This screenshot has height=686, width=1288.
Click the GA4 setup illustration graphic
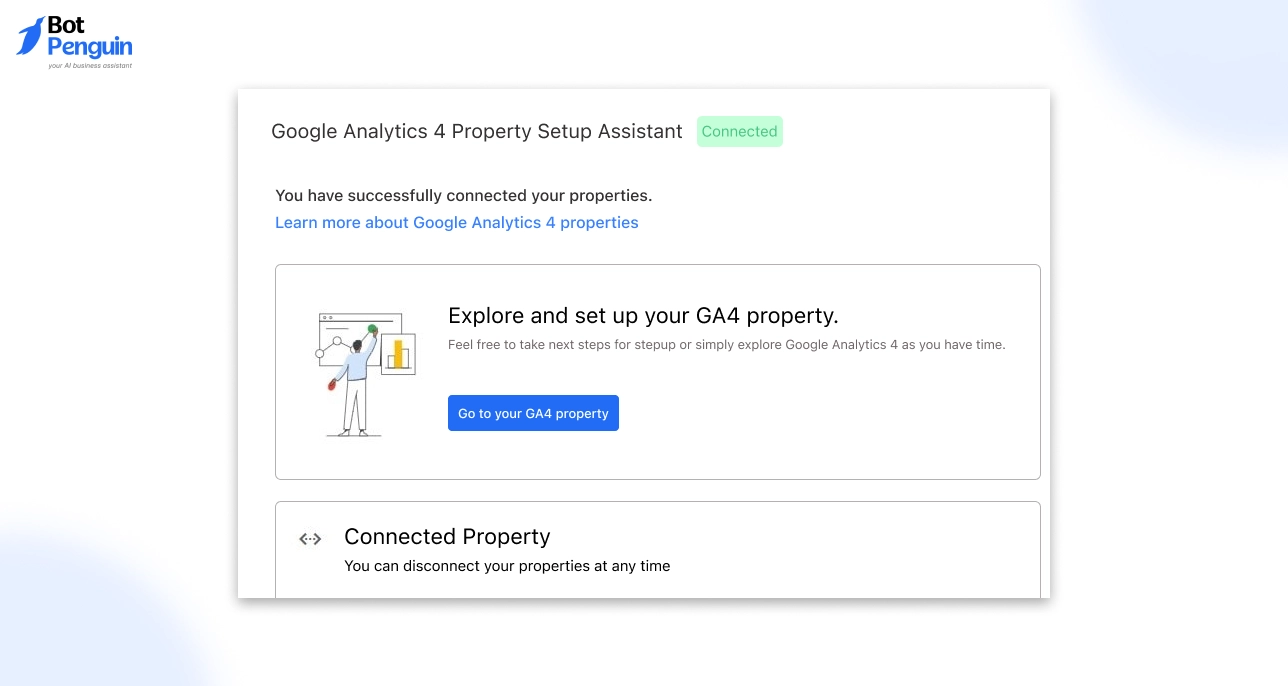click(366, 372)
